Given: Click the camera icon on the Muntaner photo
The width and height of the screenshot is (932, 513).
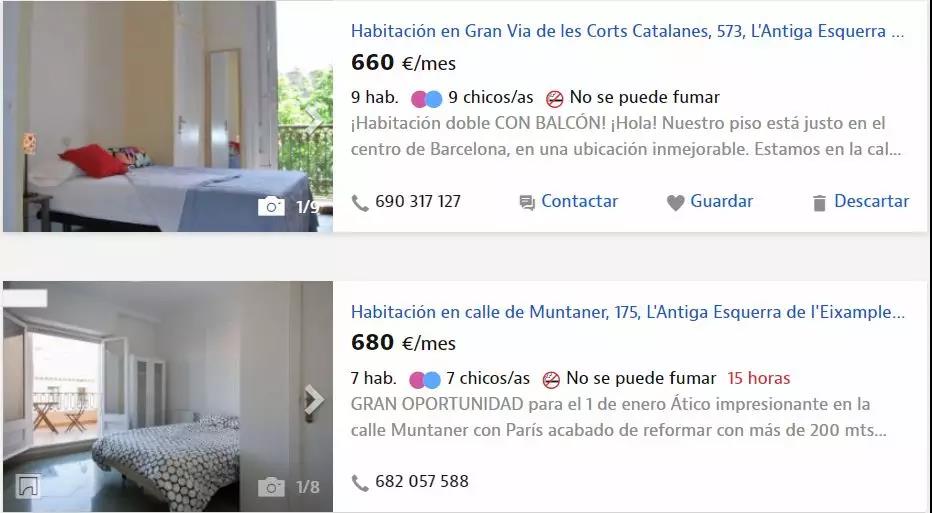Looking at the screenshot, I should pyautogui.click(x=271, y=487).
